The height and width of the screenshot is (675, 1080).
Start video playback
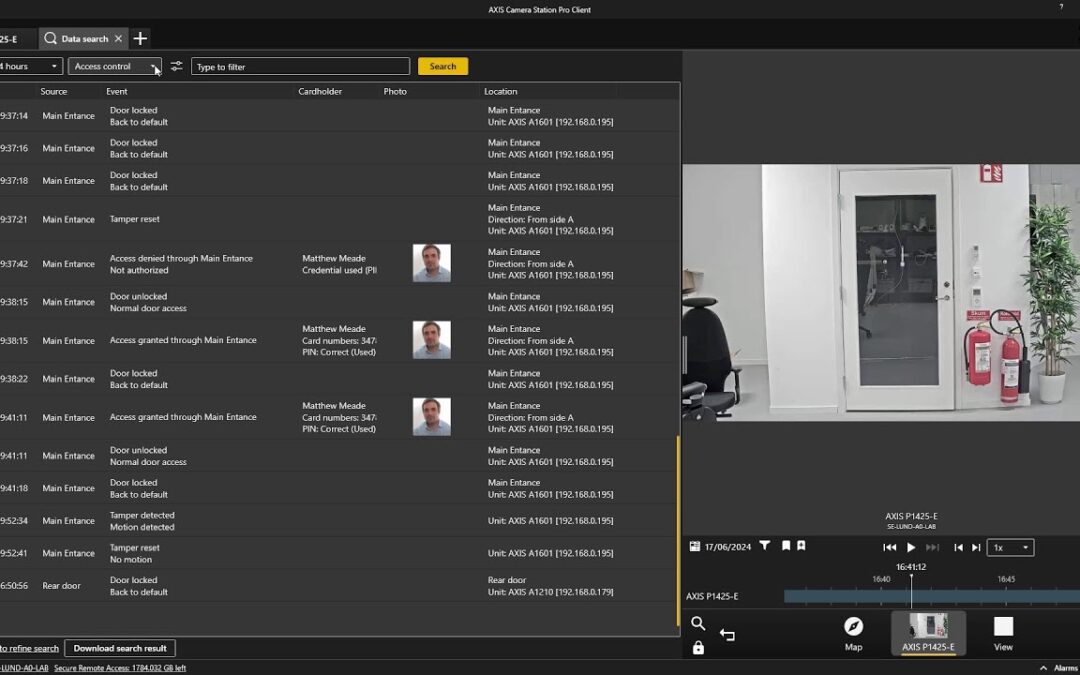click(911, 548)
